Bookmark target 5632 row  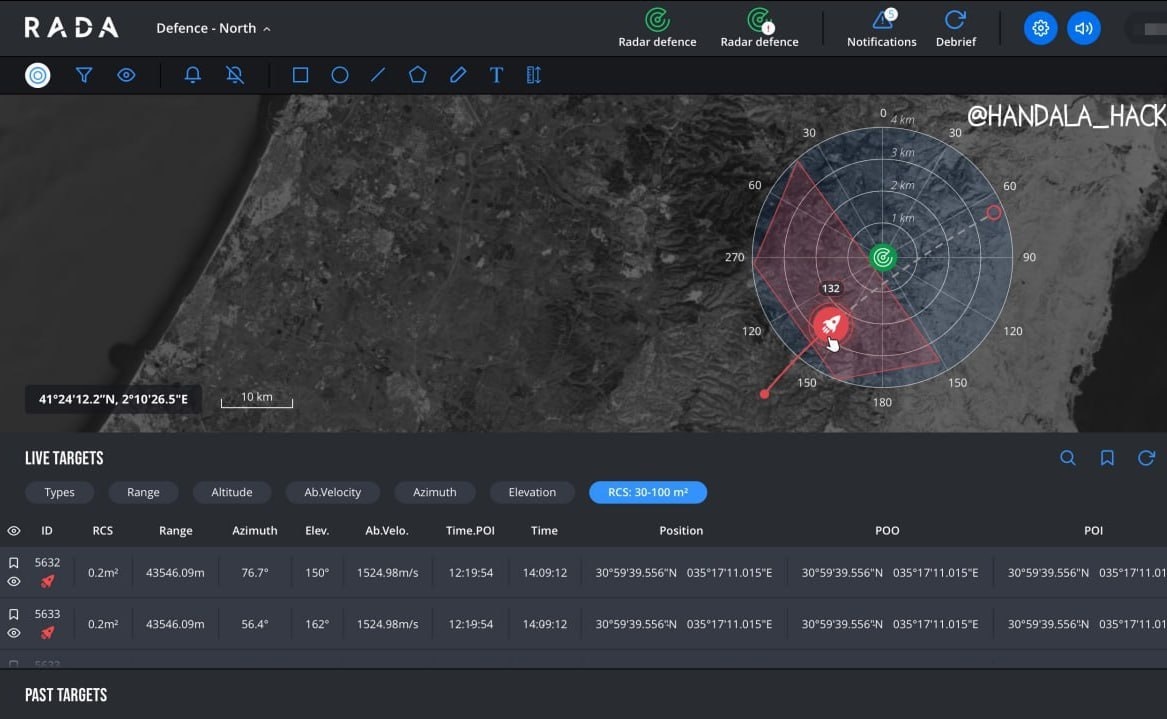(14, 563)
